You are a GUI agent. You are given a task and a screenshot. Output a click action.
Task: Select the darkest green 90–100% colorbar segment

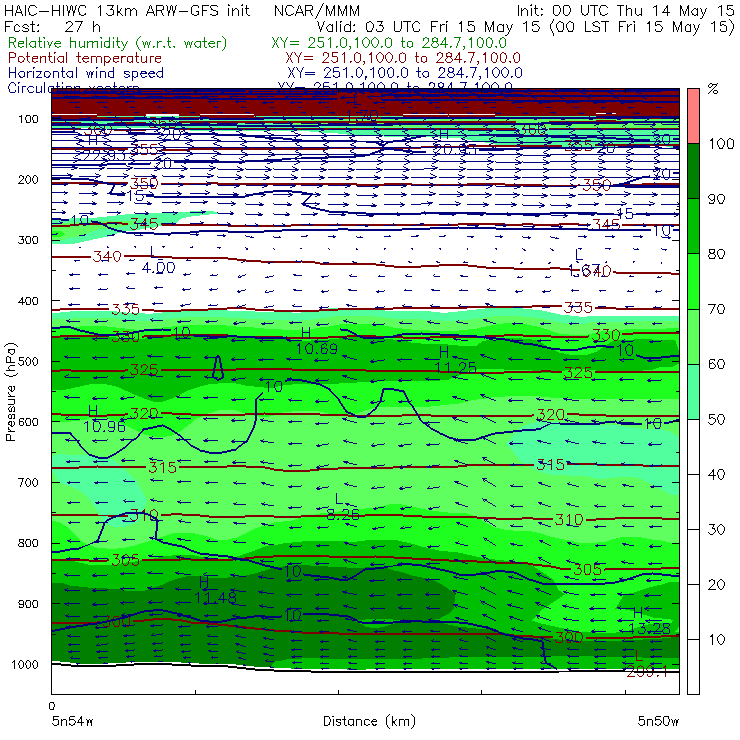tap(693, 171)
